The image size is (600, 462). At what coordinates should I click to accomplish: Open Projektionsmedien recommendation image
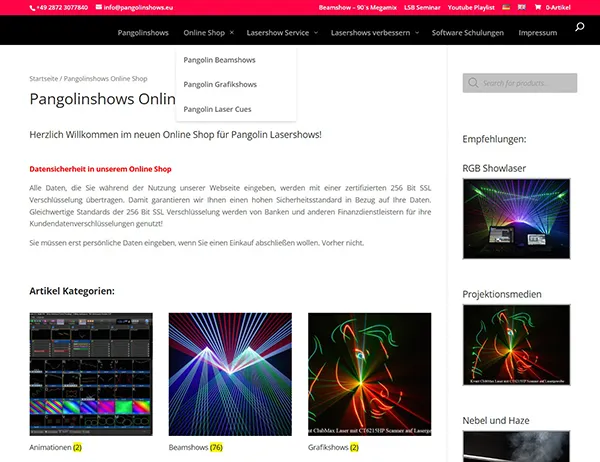tap(516, 344)
